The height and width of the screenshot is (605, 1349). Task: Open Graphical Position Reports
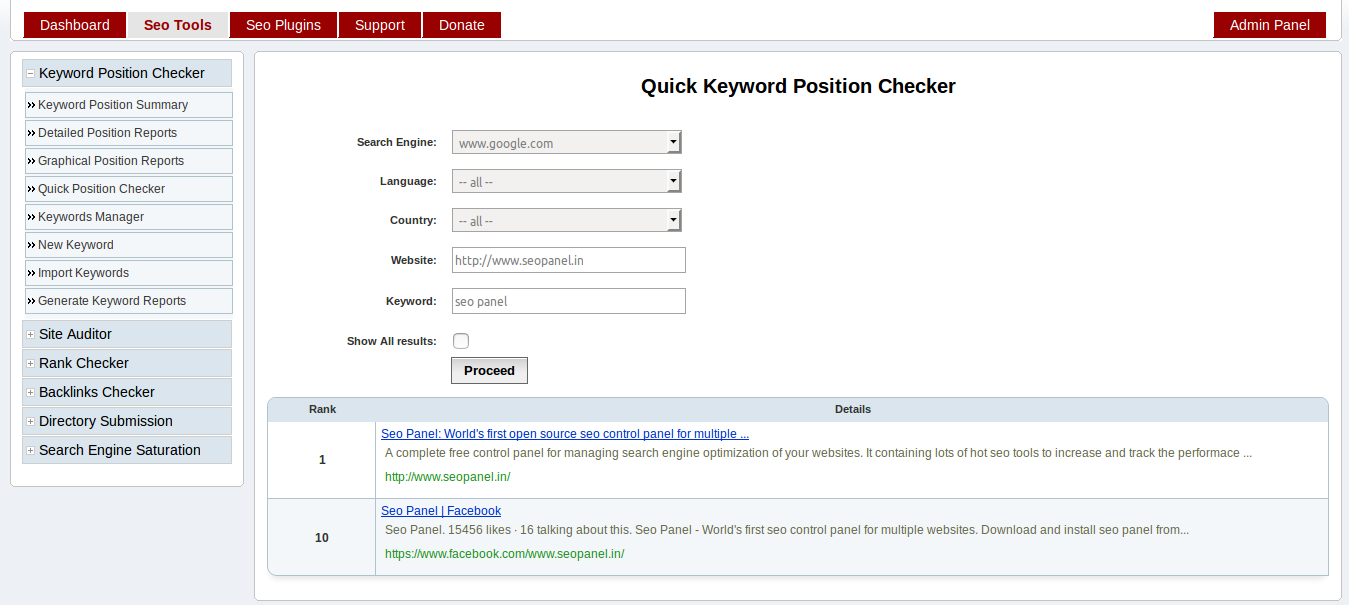pyautogui.click(x=129, y=161)
